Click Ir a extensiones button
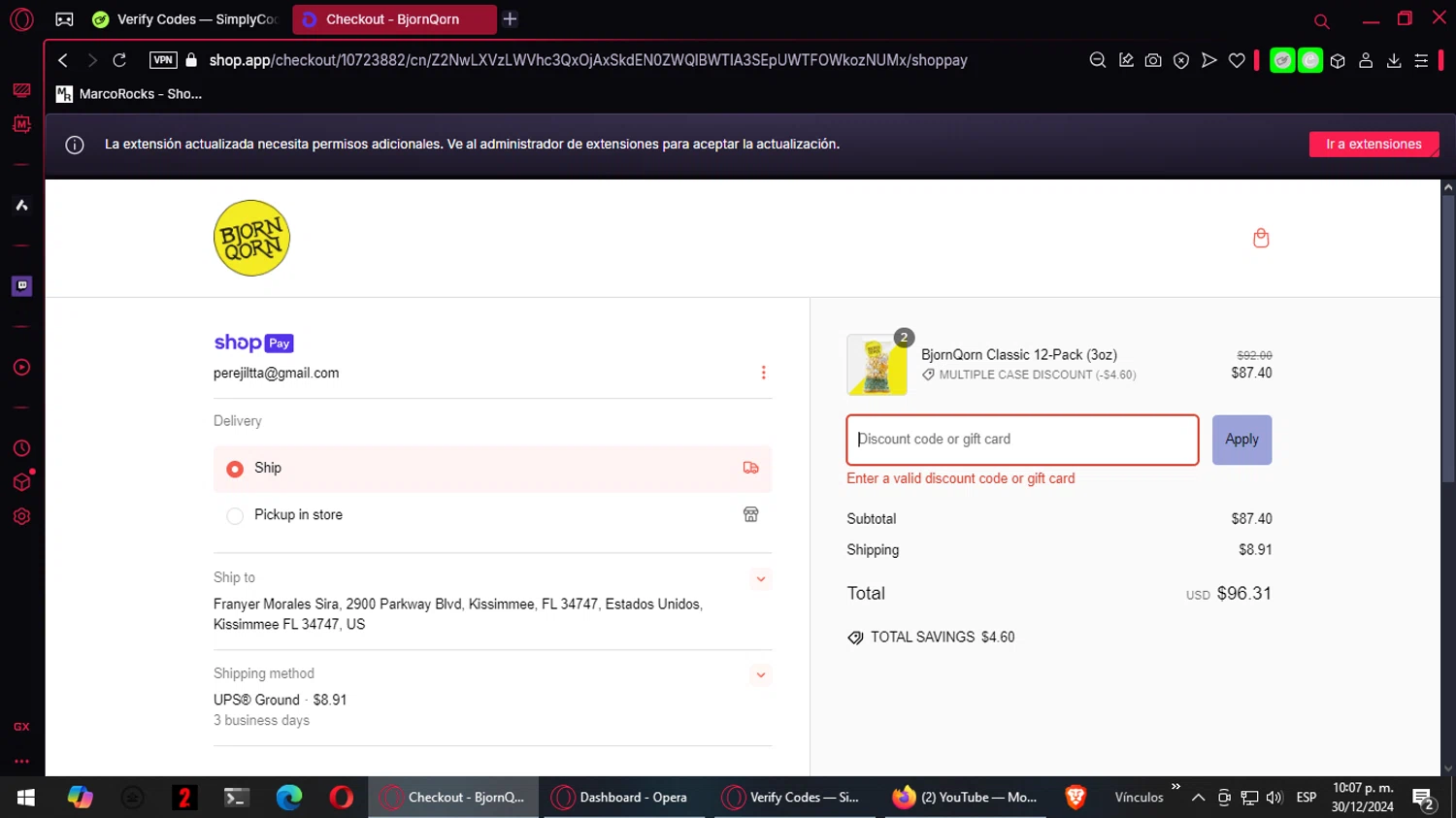 1373,144
